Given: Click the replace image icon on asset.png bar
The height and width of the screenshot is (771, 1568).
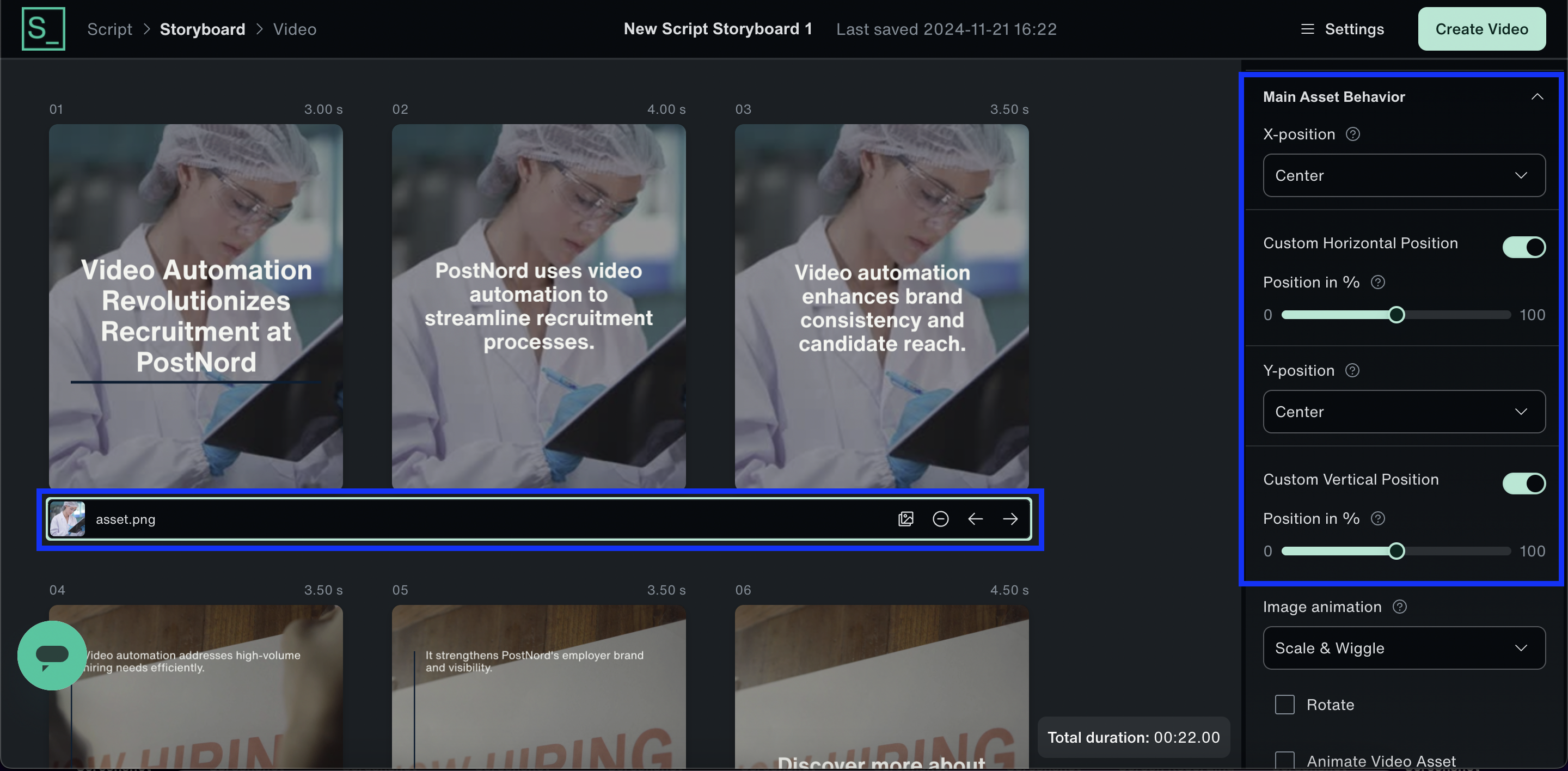Looking at the screenshot, I should coord(906,518).
